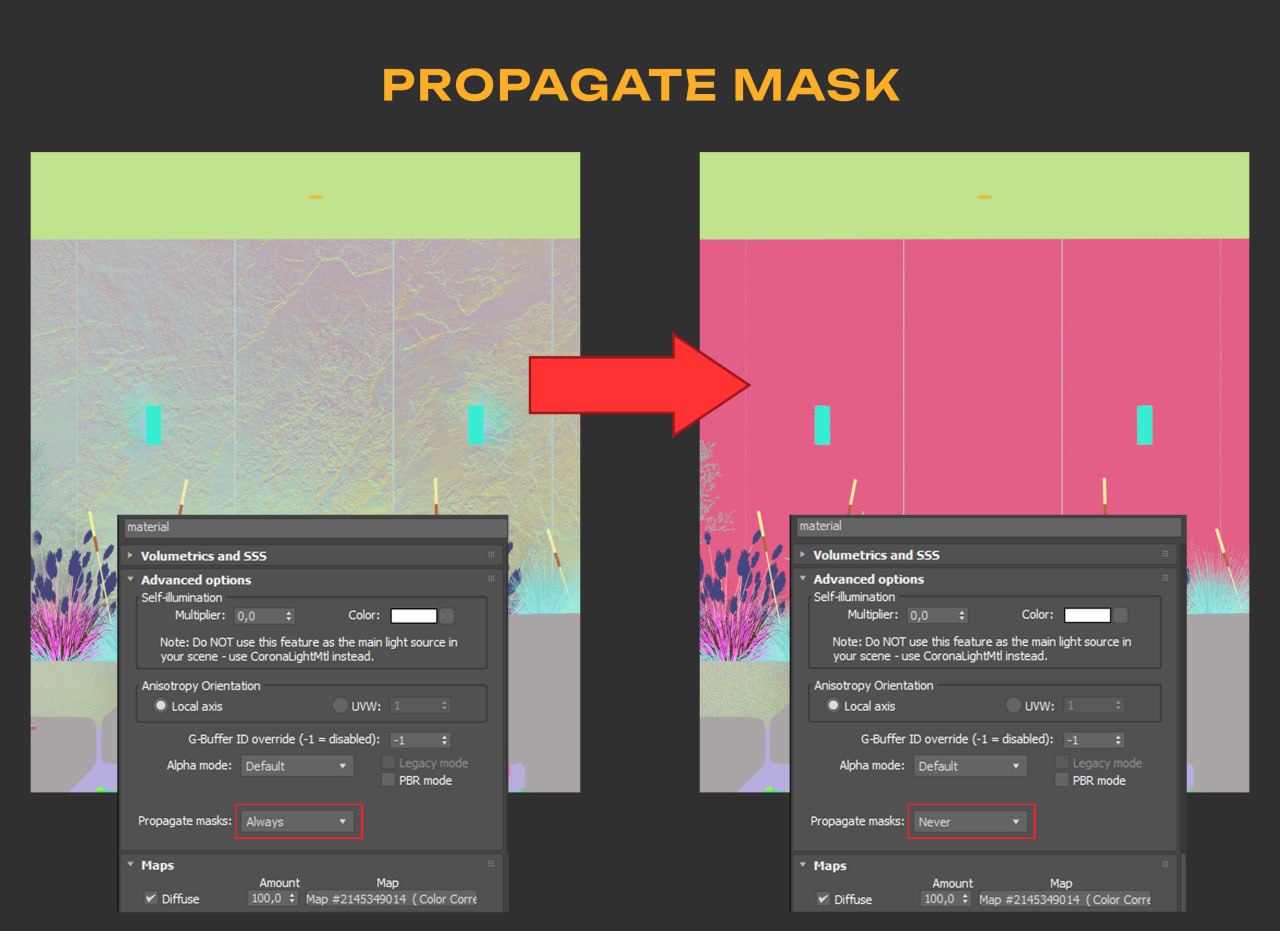Toggle Diffuse map checkbox in Never panel

pos(823,899)
